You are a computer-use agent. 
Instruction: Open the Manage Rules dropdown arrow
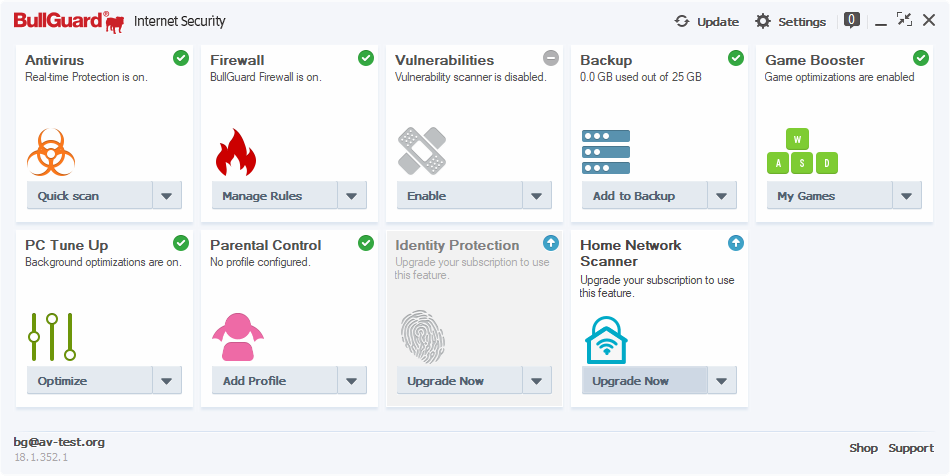tap(352, 196)
